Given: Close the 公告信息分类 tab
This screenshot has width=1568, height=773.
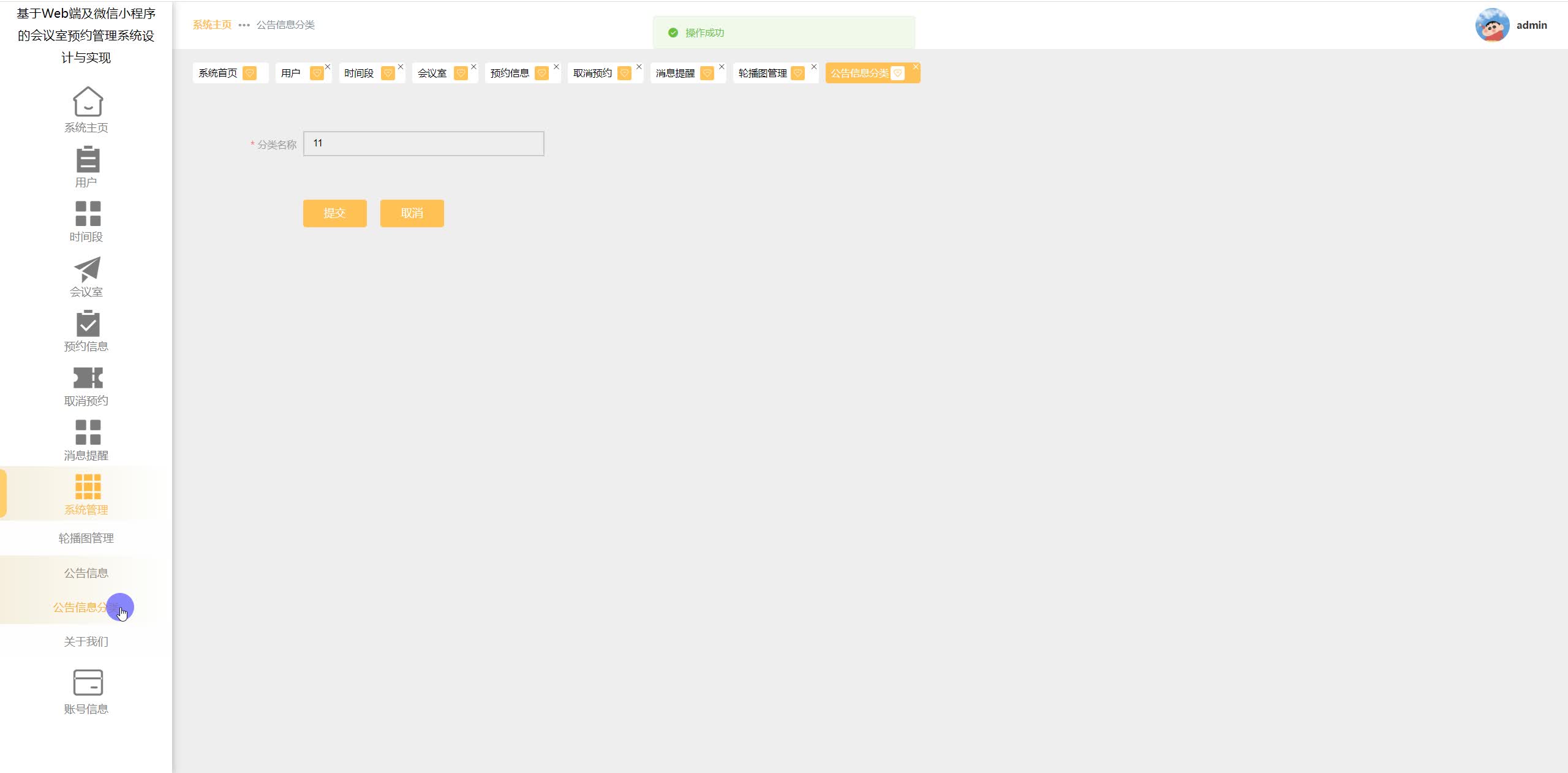Looking at the screenshot, I should pos(916,67).
